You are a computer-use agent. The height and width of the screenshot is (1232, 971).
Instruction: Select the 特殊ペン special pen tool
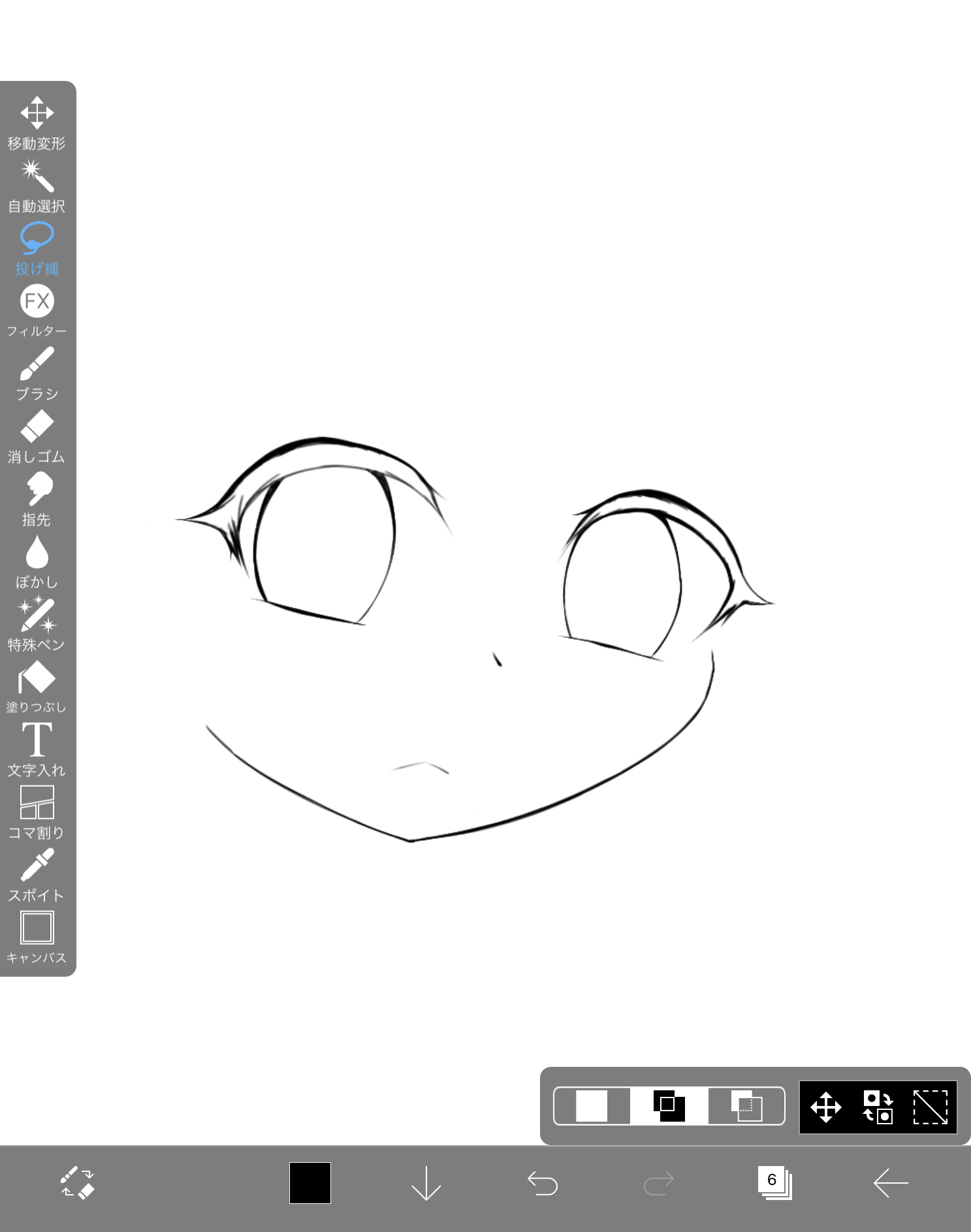pos(37,625)
